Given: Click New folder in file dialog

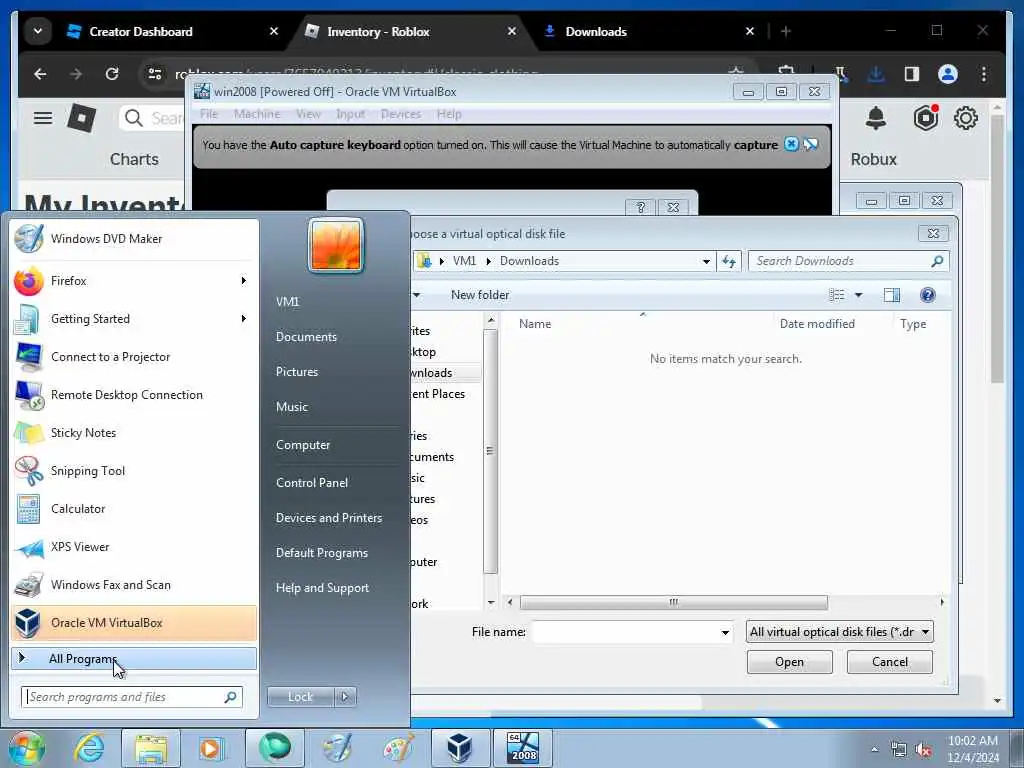Looking at the screenshot, I should 480,295.
